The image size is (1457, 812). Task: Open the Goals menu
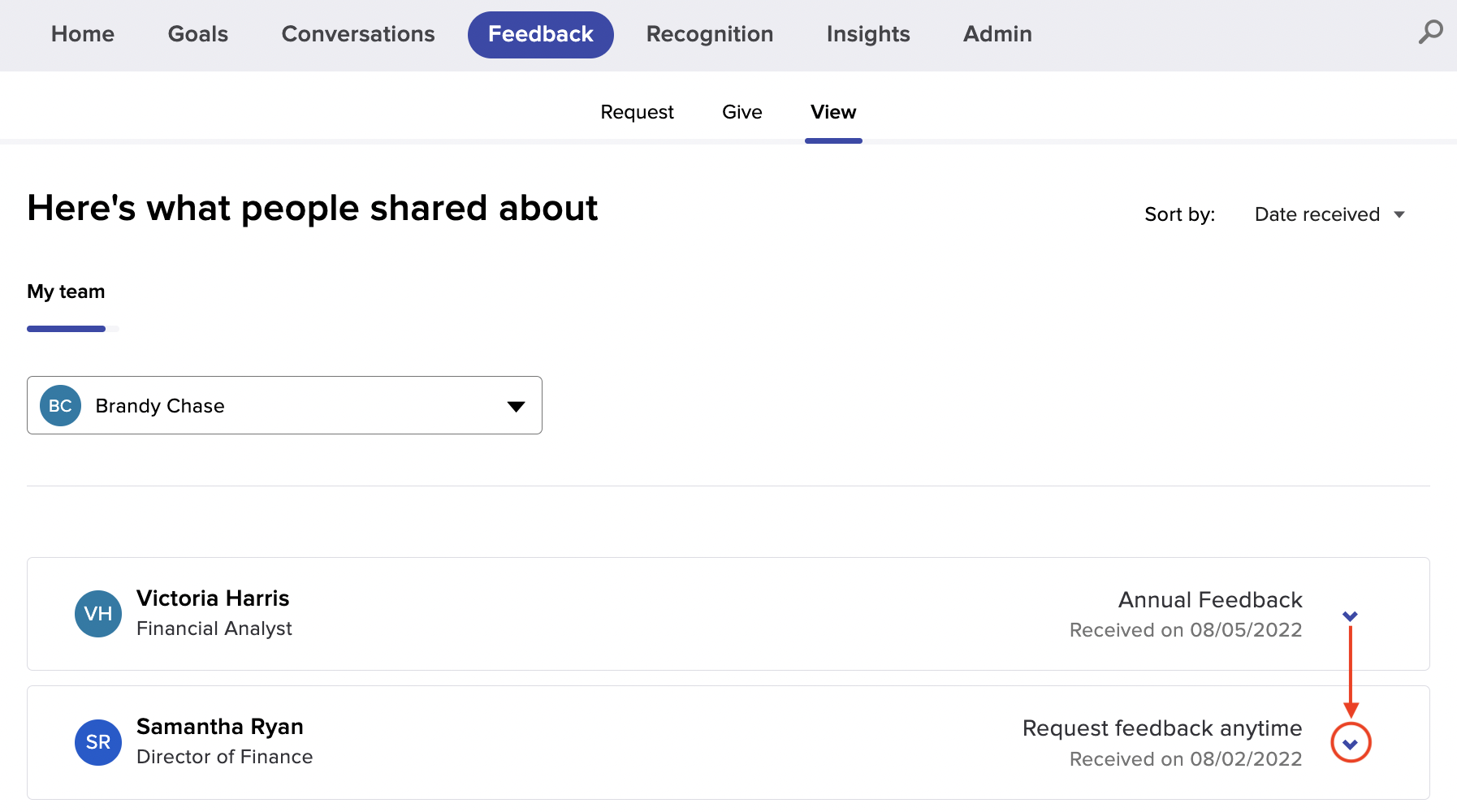[198, 34]
